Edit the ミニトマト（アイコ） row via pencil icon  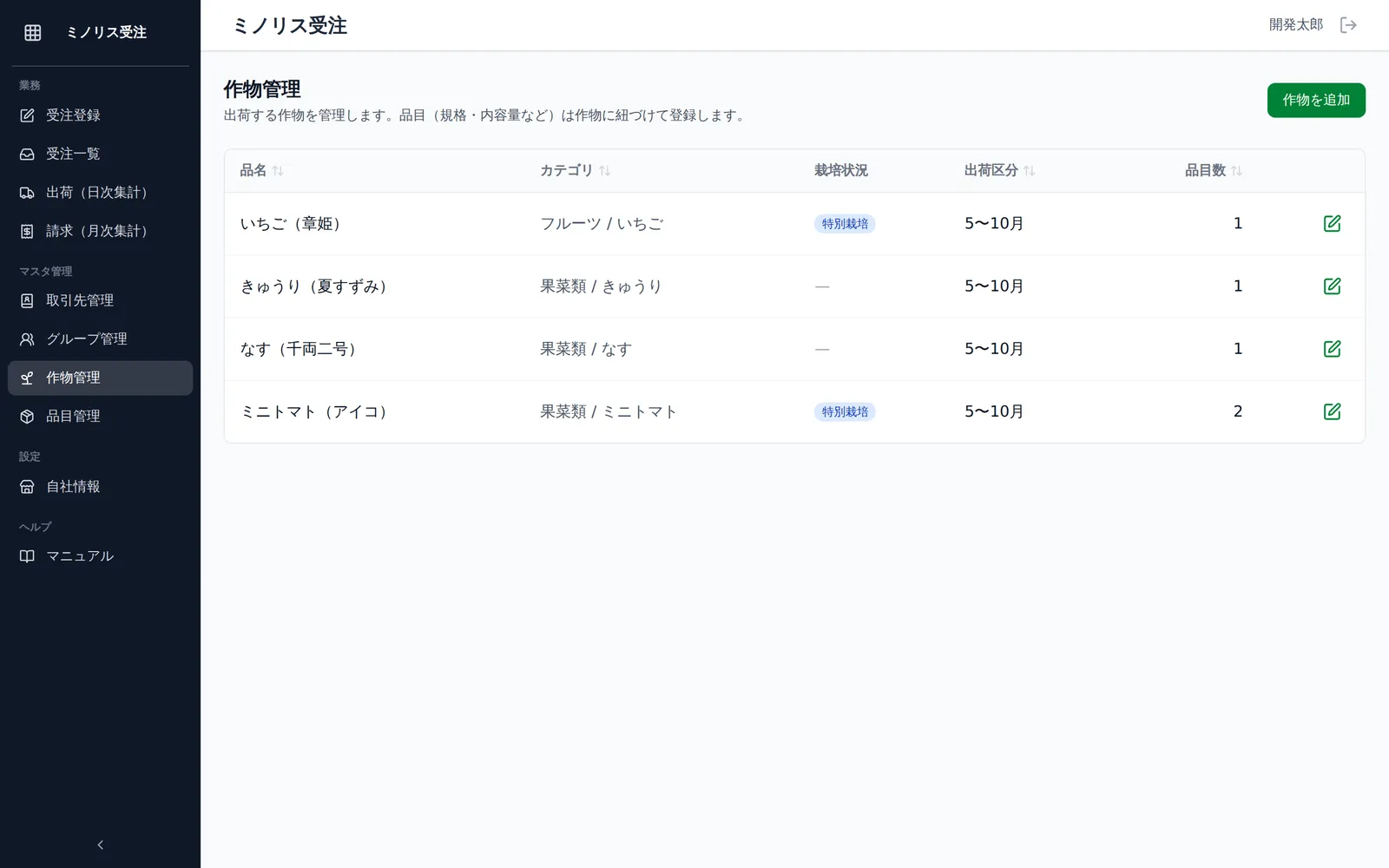pyautogui.click(x=1332, y=411)
